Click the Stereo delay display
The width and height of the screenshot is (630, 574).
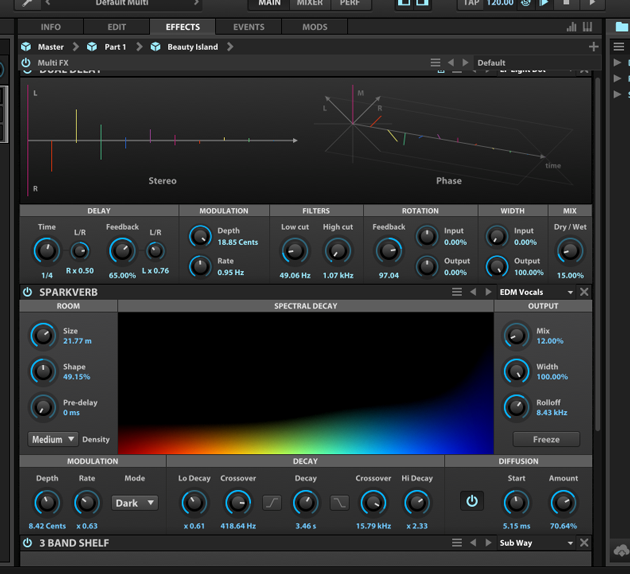162,141
